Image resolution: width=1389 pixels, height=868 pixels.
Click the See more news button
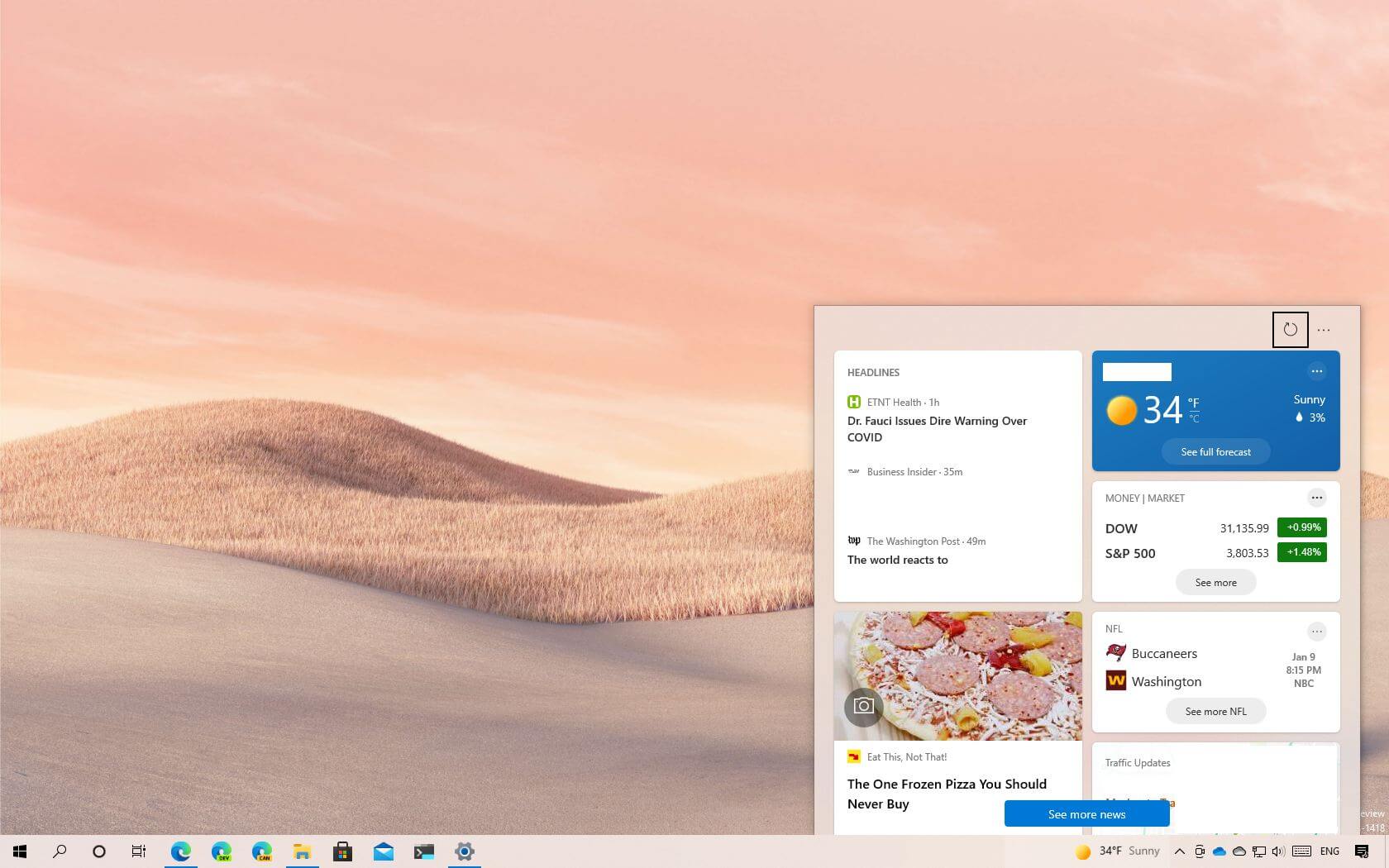click(1086, 813)
